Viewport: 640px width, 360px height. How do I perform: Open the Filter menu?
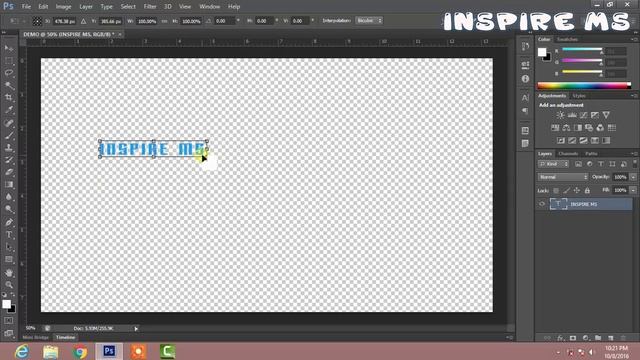[x=150, y=7]
